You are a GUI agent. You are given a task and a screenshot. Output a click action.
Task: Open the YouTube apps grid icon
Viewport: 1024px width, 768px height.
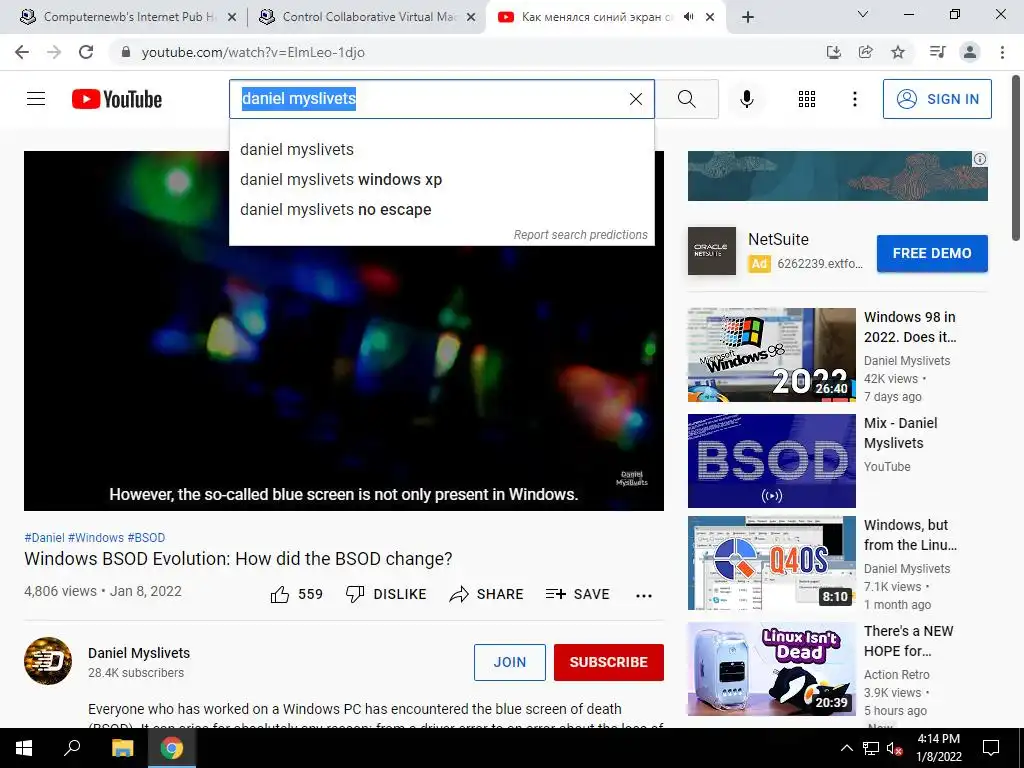(x=807, y=99)
